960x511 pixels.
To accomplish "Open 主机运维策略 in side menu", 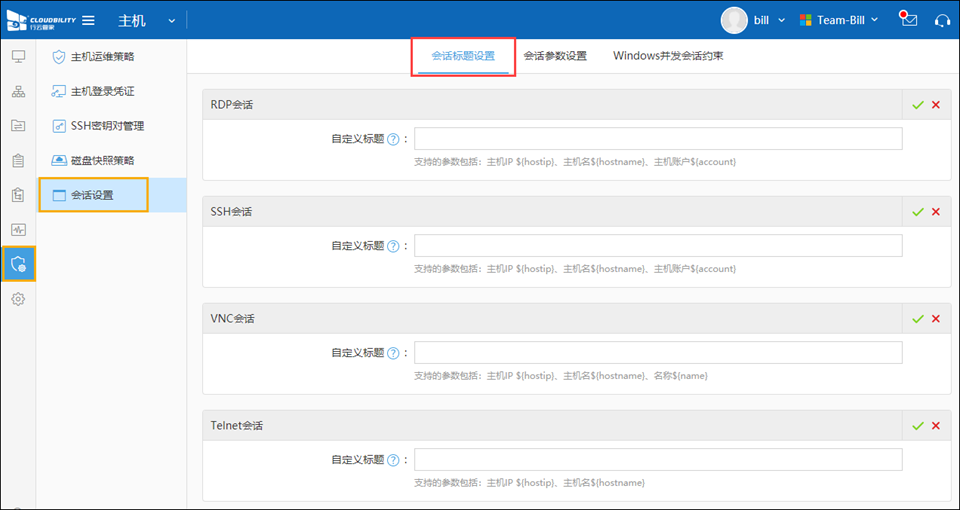I will (102, 57).
